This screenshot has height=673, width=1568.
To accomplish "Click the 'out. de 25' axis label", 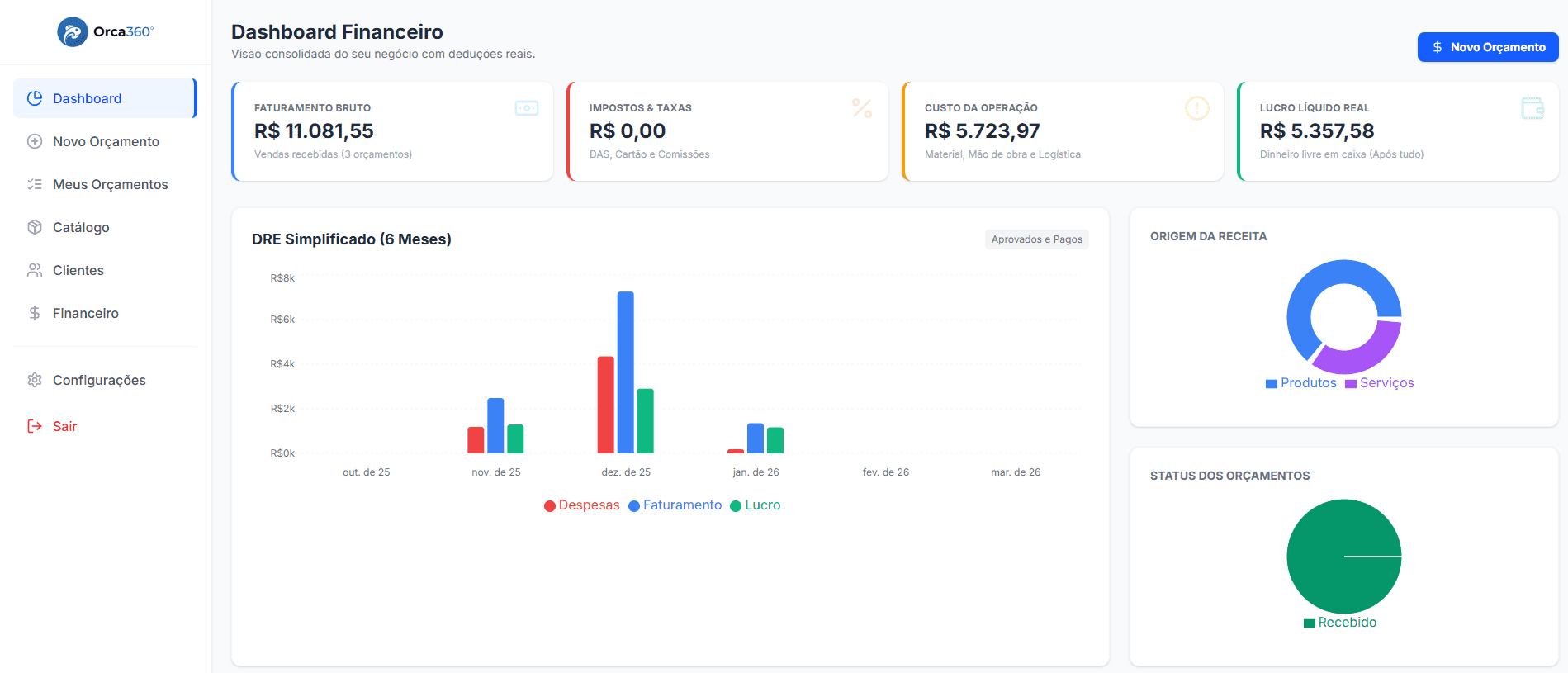I will (367, 472).
